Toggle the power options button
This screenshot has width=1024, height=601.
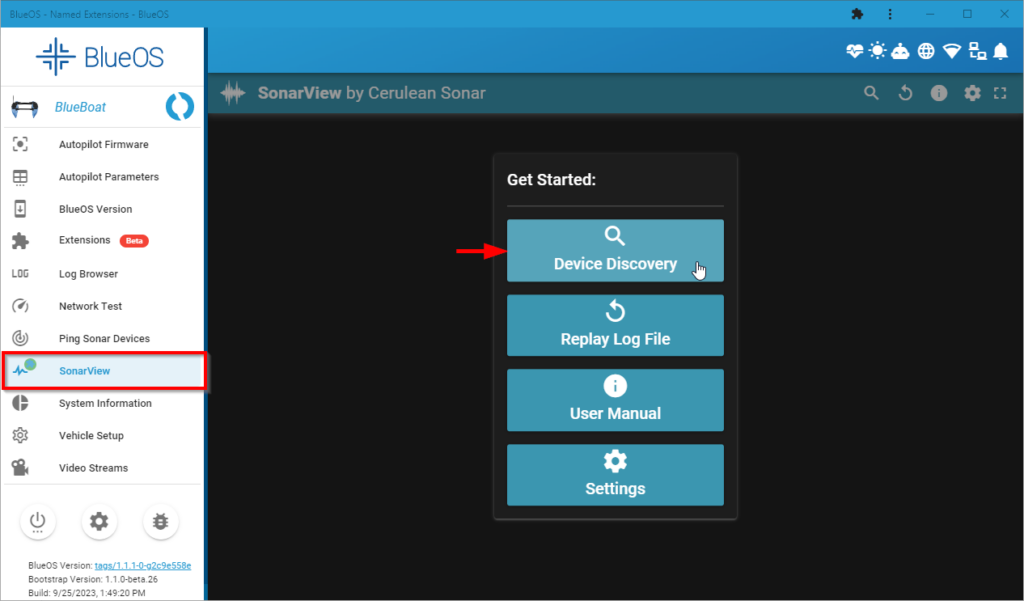coord(38,521)
